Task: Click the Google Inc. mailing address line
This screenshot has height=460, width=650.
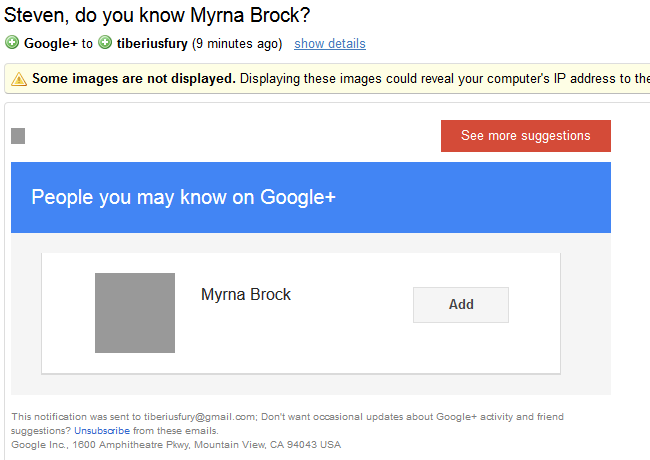Action: click(x=175, y=444)
